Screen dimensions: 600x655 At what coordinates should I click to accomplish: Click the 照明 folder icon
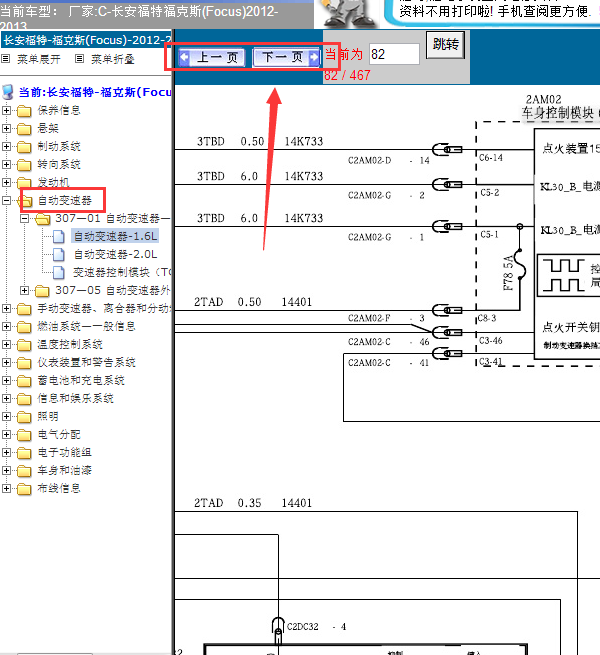pos(24,417)
